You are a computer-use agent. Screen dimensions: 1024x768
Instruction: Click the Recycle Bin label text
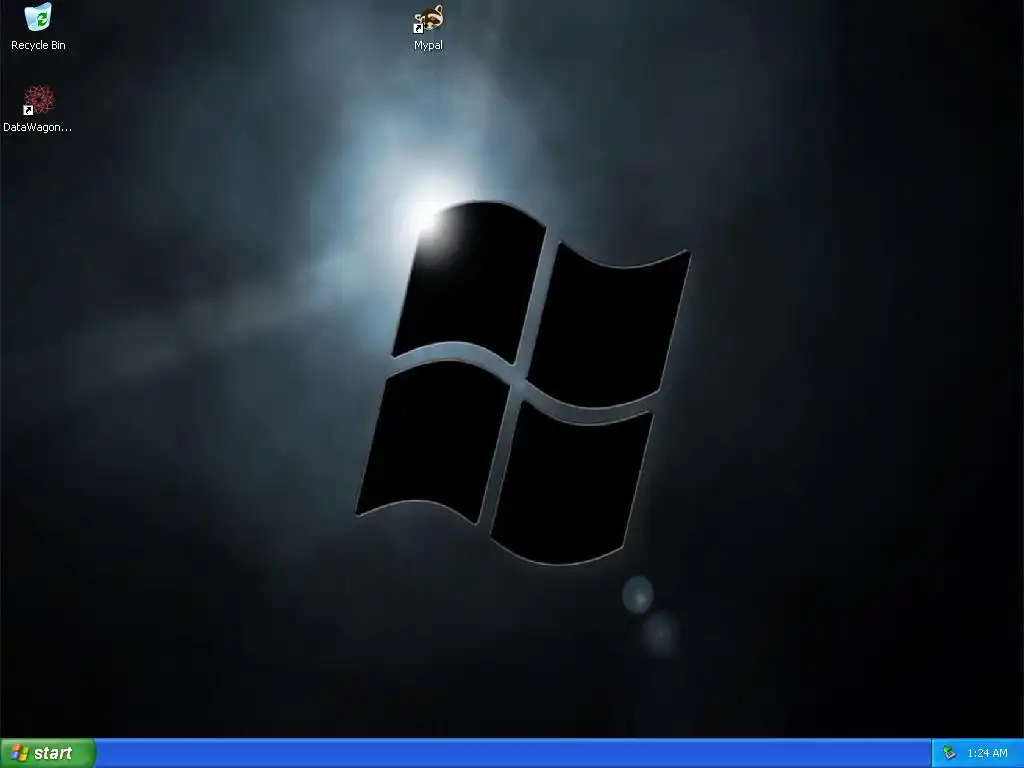tap(38, 45)
